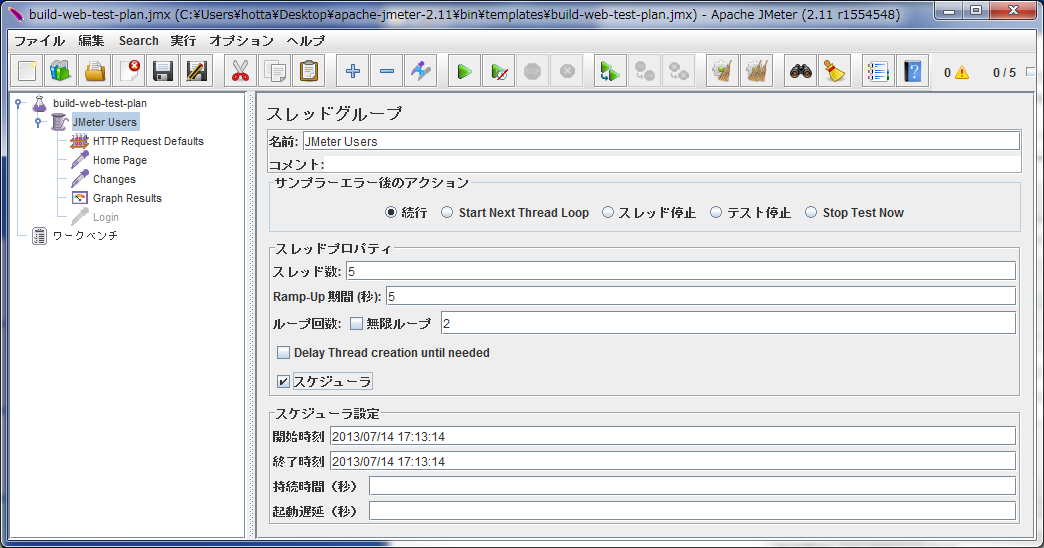Open the ファイル menu
1044x548 pixels.
pyautogui.click(x=40, y=41)
